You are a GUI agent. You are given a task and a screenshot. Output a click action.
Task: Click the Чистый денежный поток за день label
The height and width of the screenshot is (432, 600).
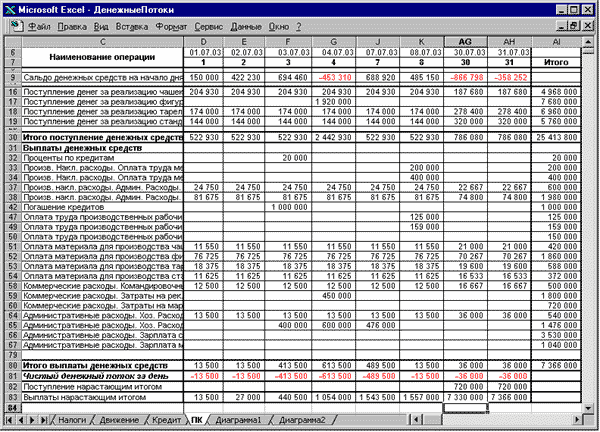click(x=103, y=376)
